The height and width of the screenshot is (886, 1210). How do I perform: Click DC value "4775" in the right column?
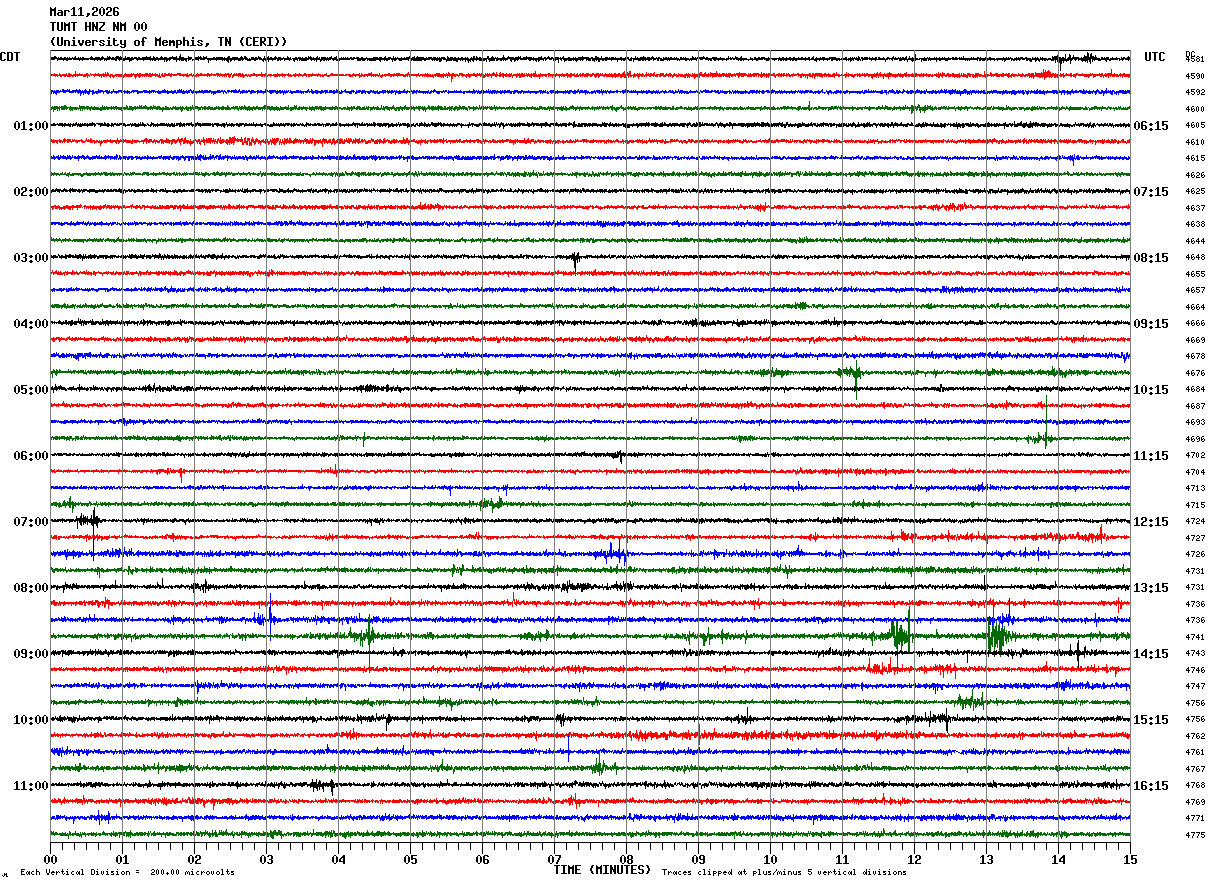(1194, 835)
